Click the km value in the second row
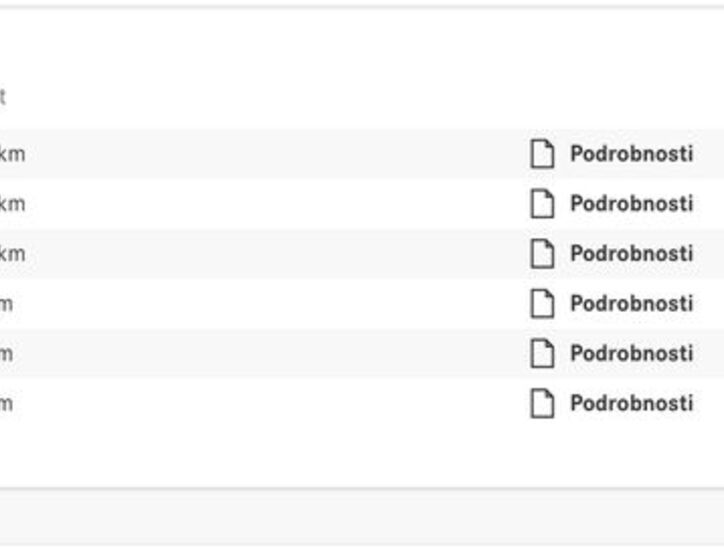 click(x=12, y=204)
